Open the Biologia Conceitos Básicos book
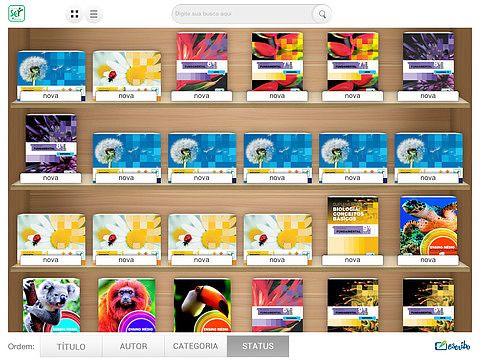 coord(353,226)
